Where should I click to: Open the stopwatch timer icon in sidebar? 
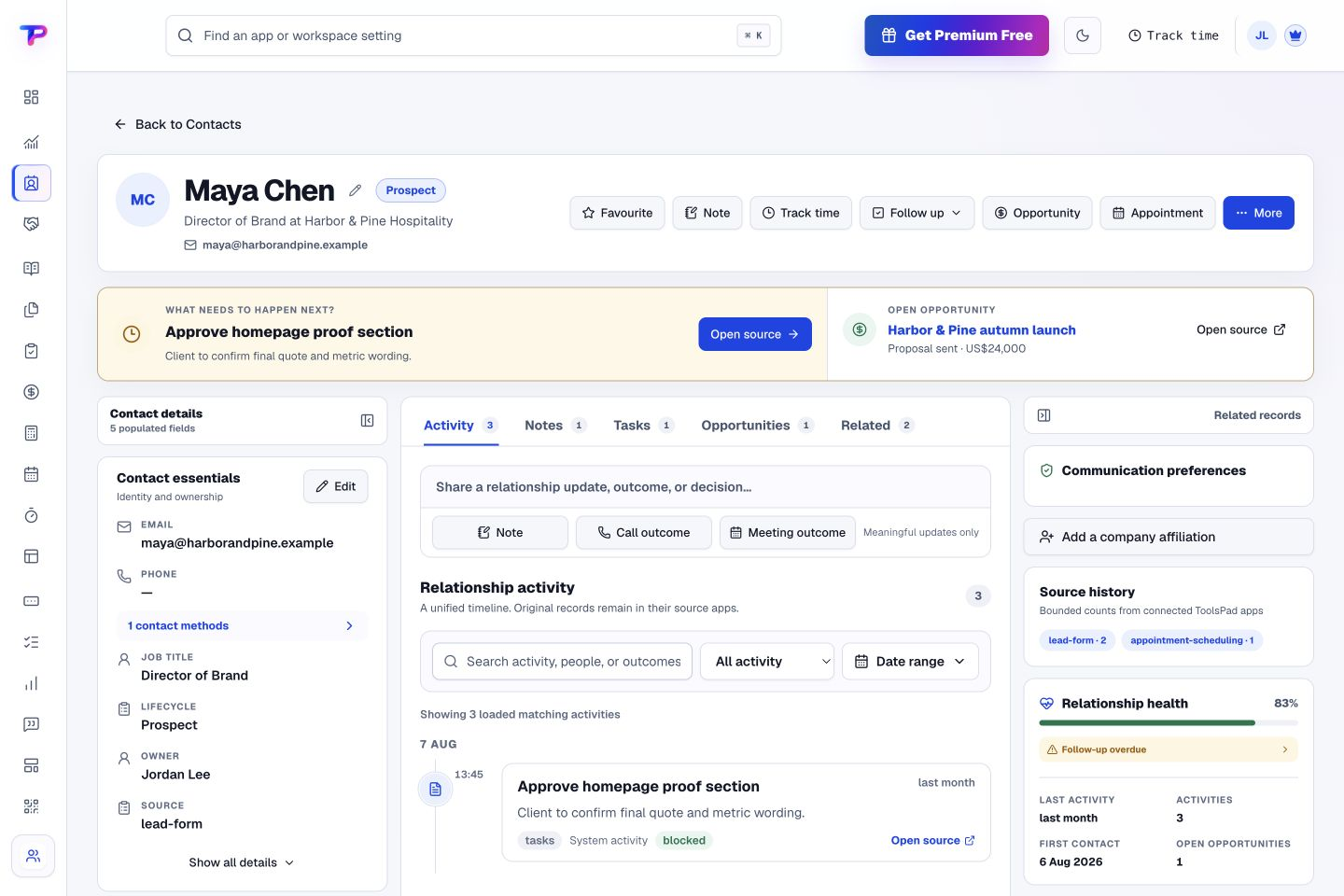pyautogui.click(x=31, y=515)
